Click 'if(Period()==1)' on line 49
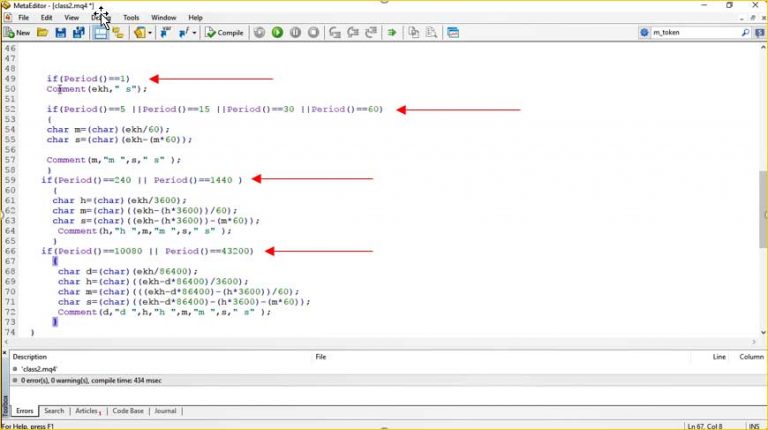This screenshot has height=430, width=768. pos(88,79)
